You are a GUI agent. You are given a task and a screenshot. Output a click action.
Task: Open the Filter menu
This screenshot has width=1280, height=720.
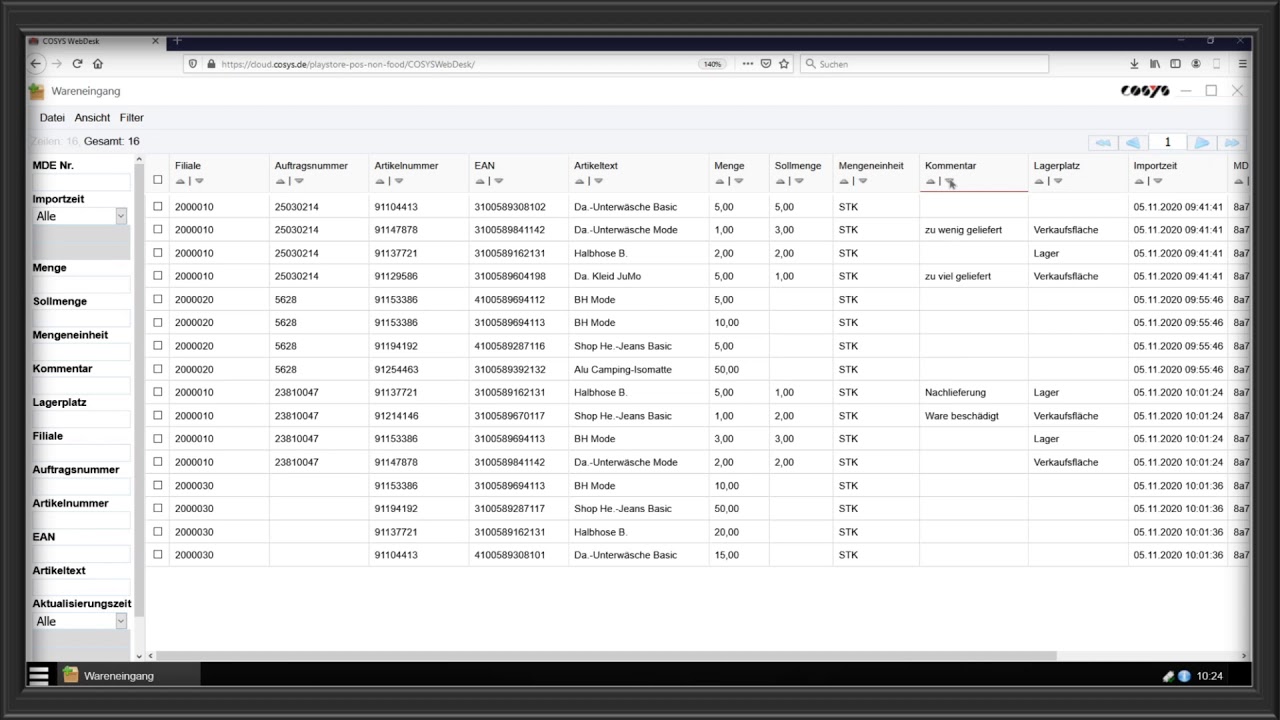132,118
